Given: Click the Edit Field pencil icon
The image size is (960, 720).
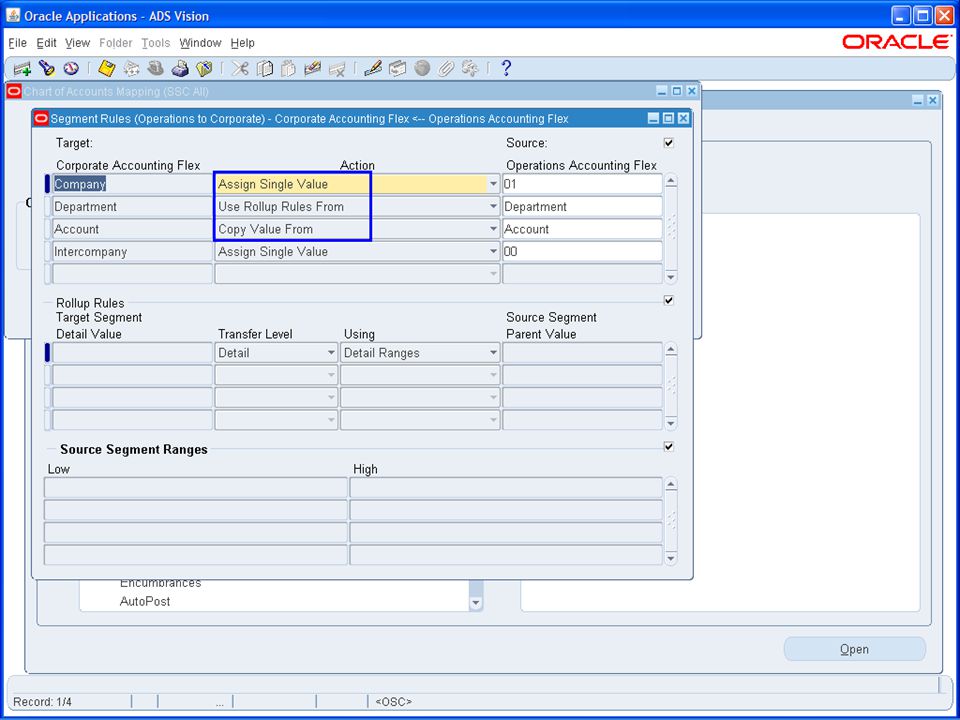Looking at the screenshot, I should click(373, 69).
